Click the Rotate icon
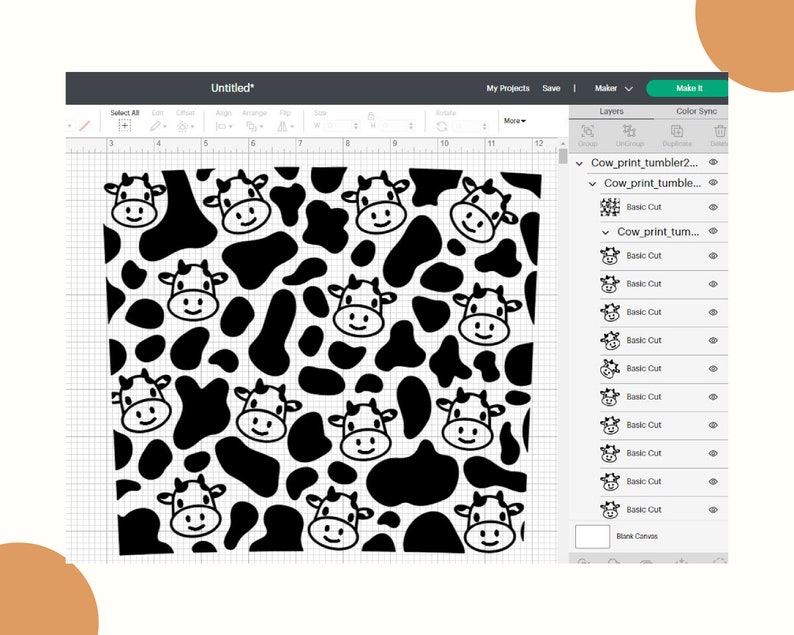The image size is (794, 635). pyautogui.click(x=442, y=126)
